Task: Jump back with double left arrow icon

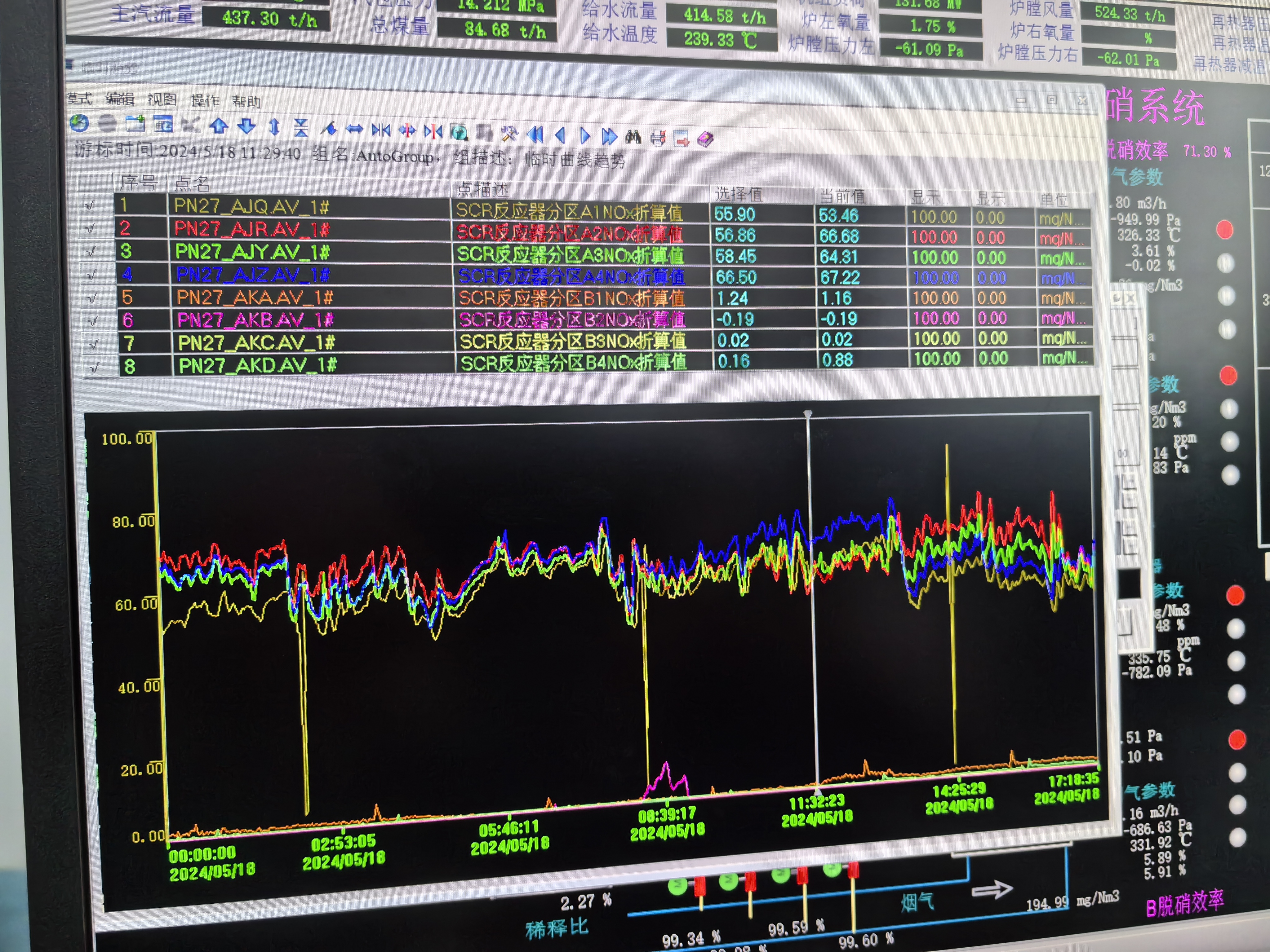Action: (535, 135)
